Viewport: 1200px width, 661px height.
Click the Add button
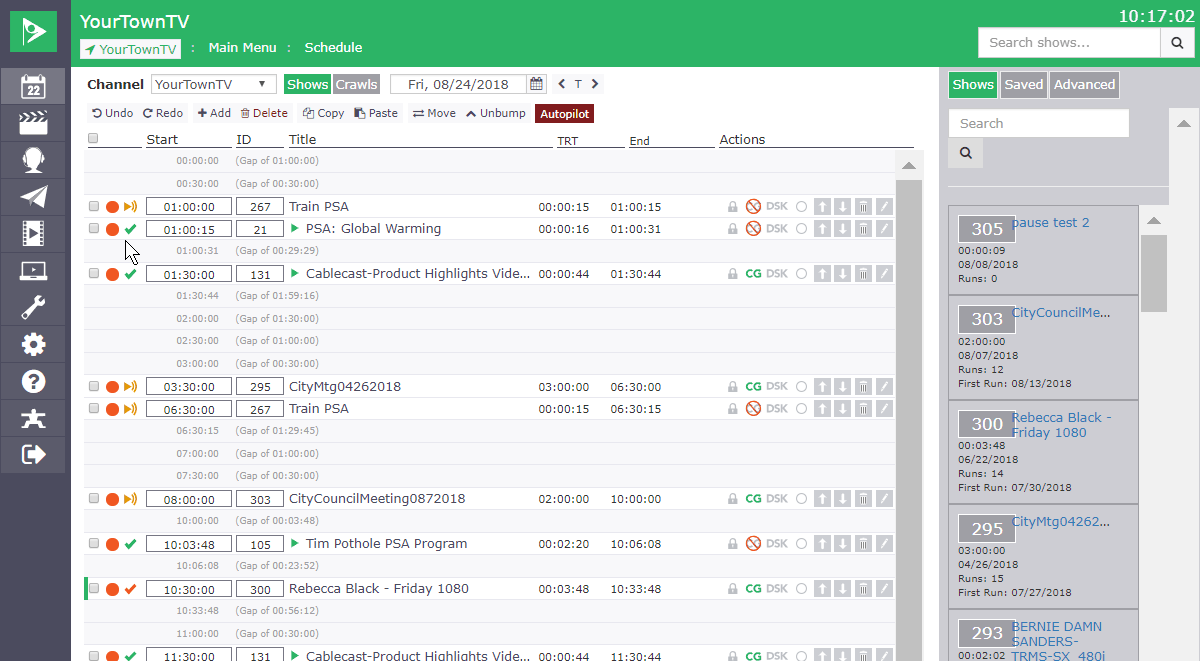214,113
